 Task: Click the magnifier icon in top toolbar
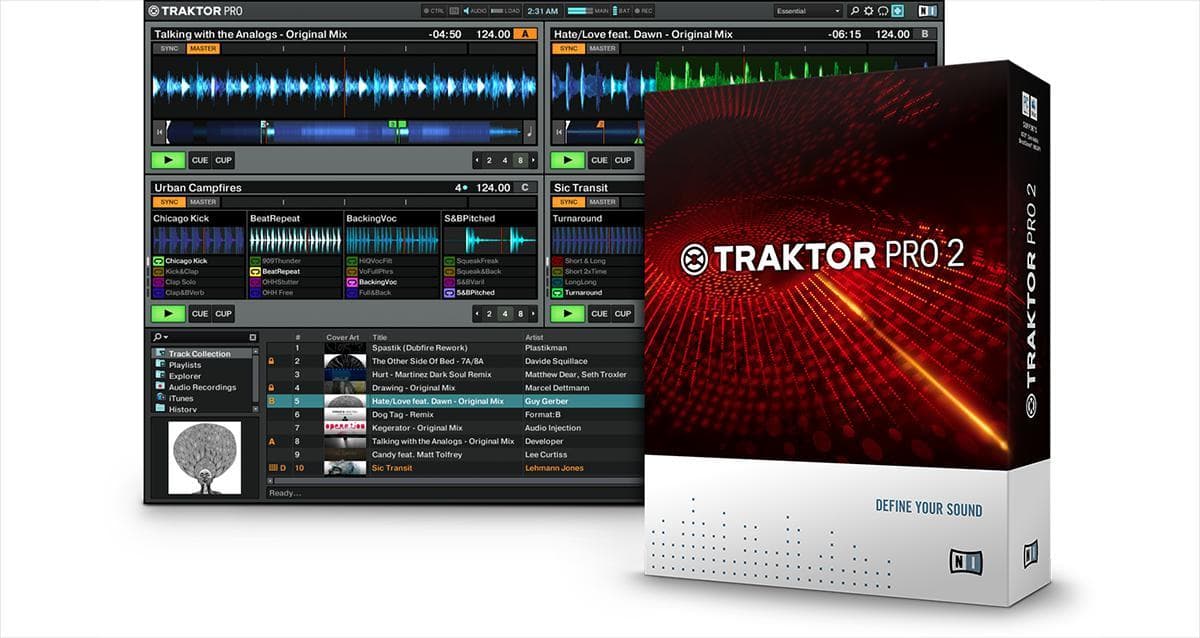pyautogui.click(x=855, y=11)
